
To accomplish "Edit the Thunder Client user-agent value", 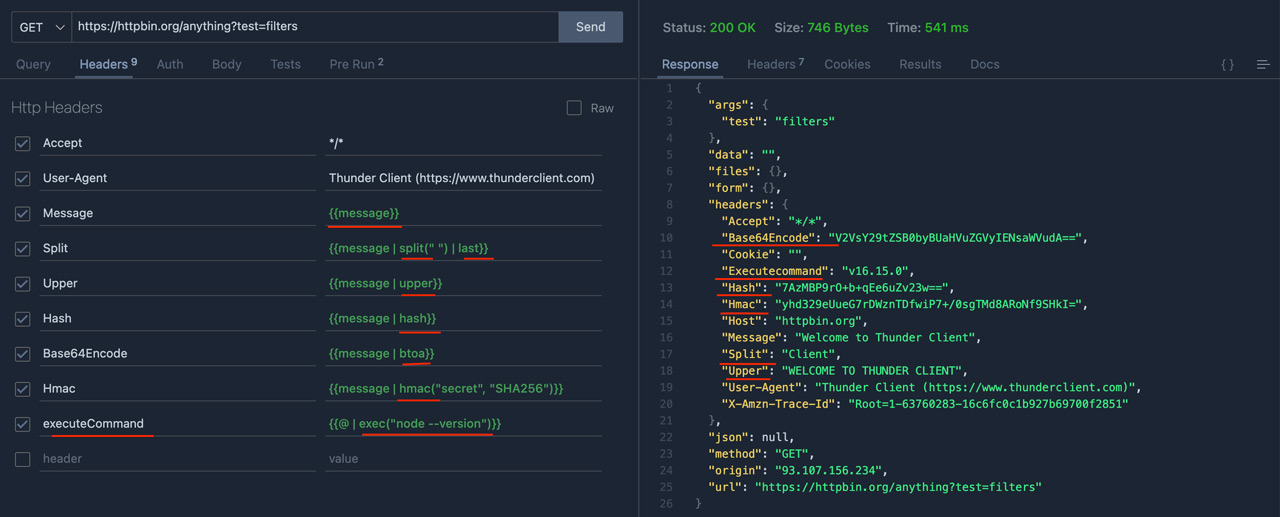I will [x=464, y=178].
